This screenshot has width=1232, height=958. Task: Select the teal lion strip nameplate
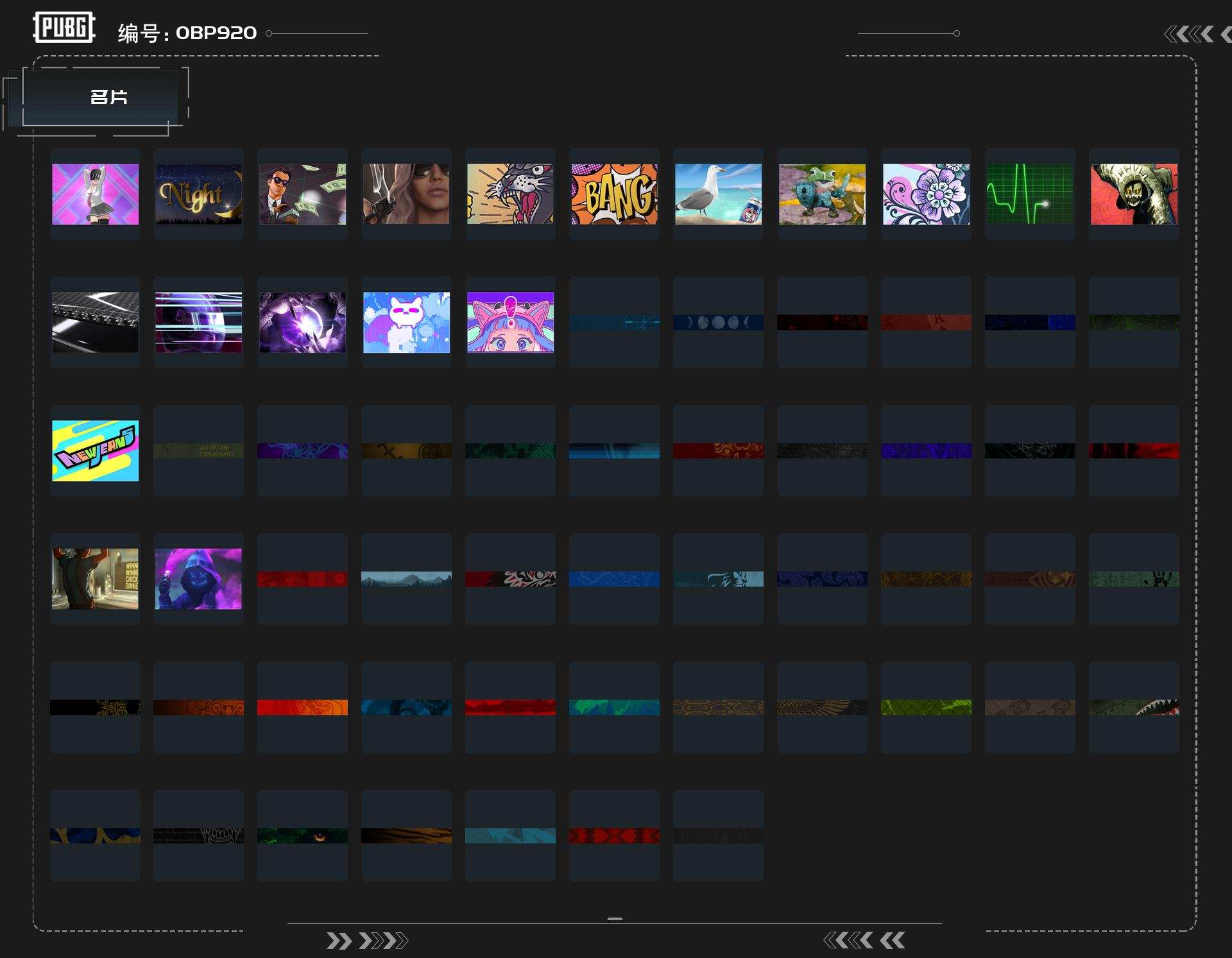point(718,579)
